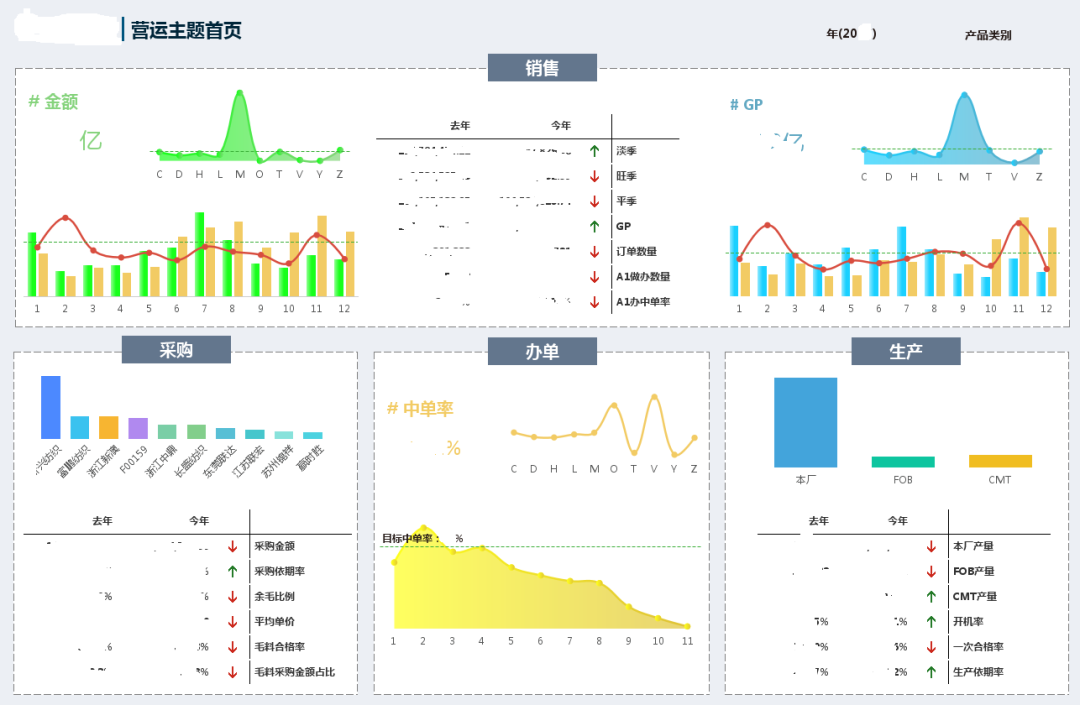Screen dimensions: 1080x705
Task: Click the green up arrow beside 生产依期率
Action: [x=931, y=672]
